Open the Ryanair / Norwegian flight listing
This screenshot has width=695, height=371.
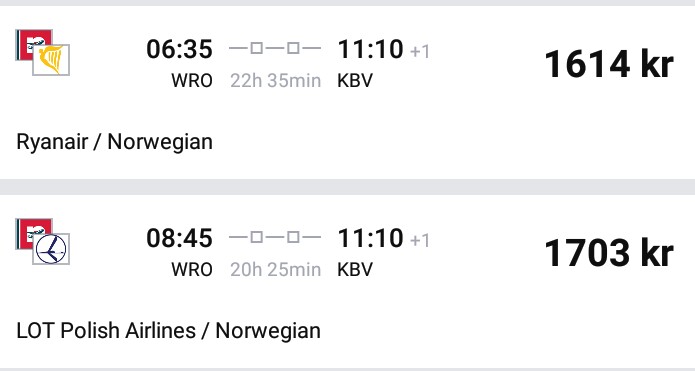pos(348,93)
